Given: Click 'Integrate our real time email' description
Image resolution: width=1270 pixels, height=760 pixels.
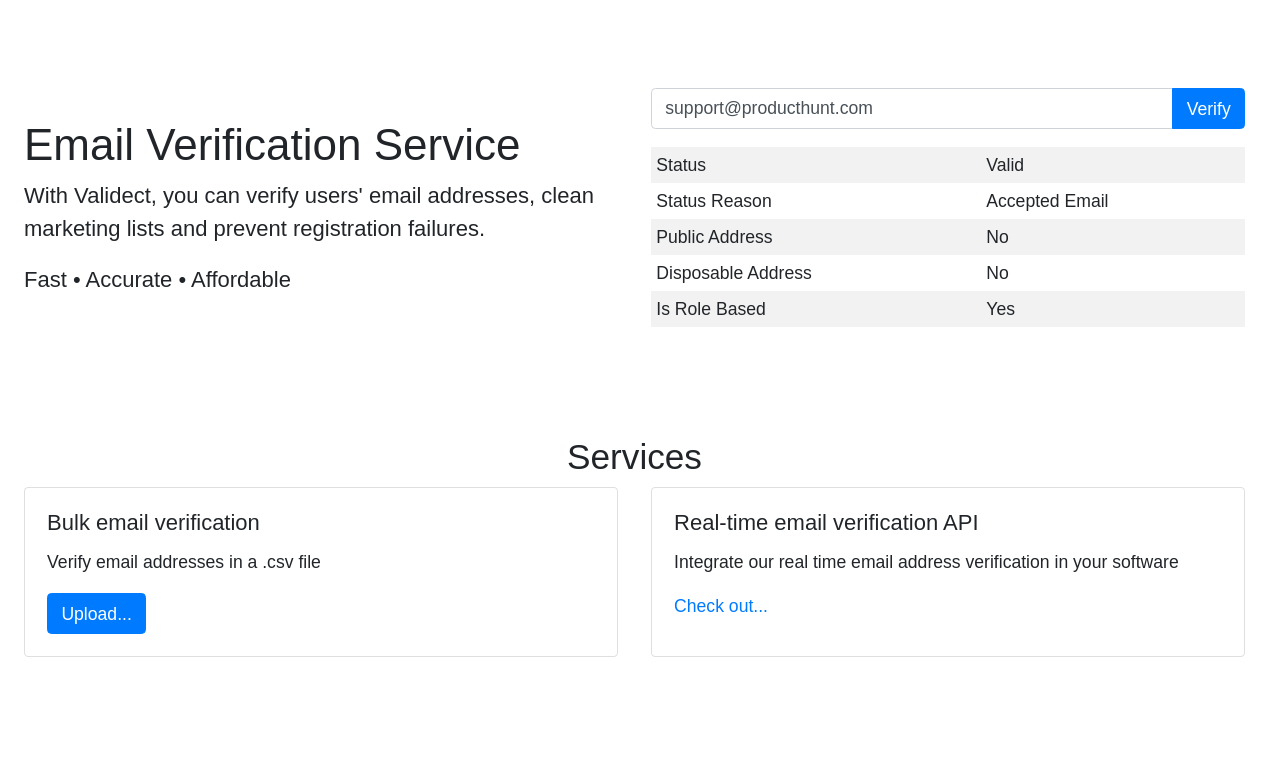Looking at the screenshot, I should coord(926,562).
